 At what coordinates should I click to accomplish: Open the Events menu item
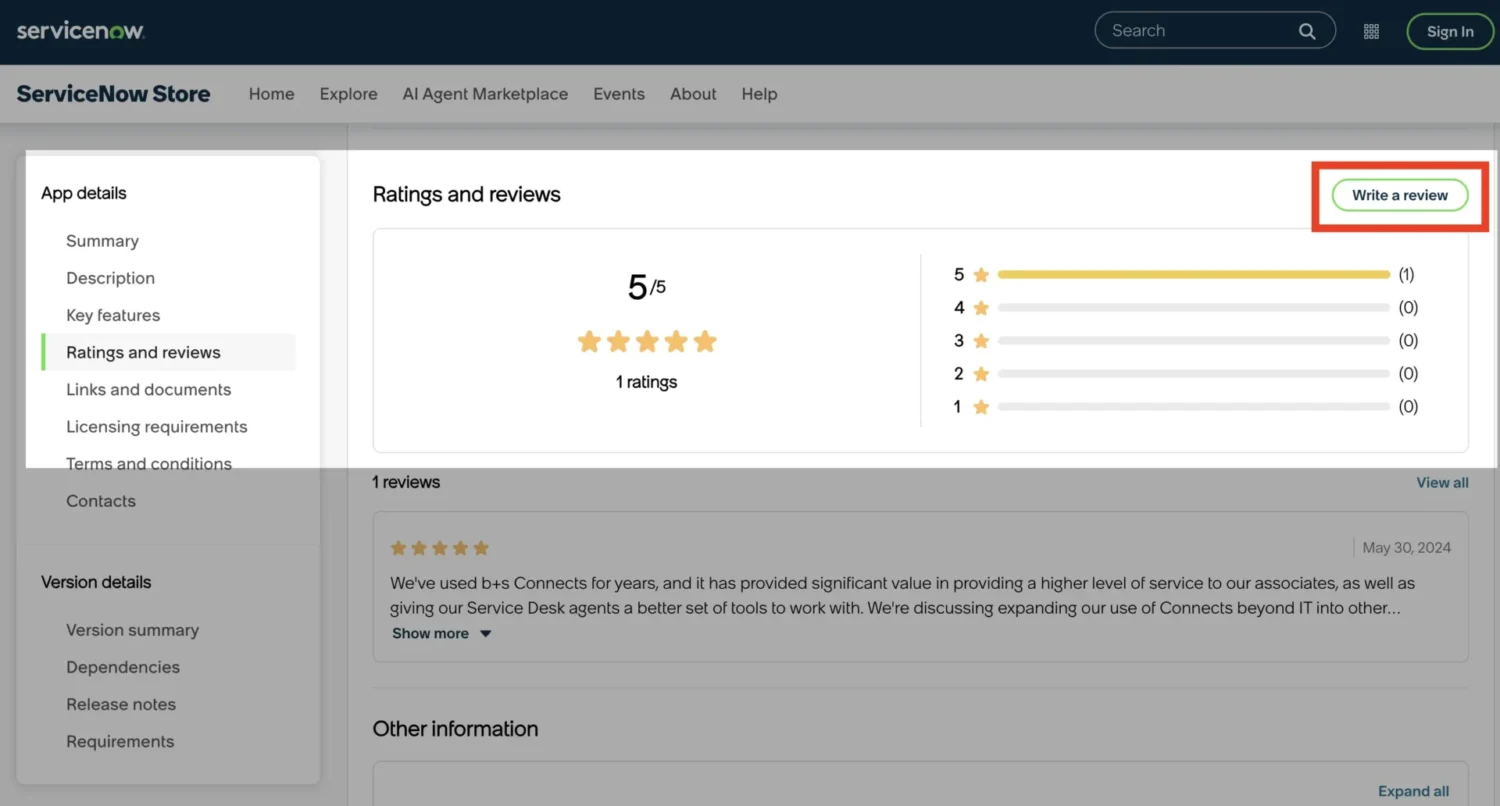point(619,94)
